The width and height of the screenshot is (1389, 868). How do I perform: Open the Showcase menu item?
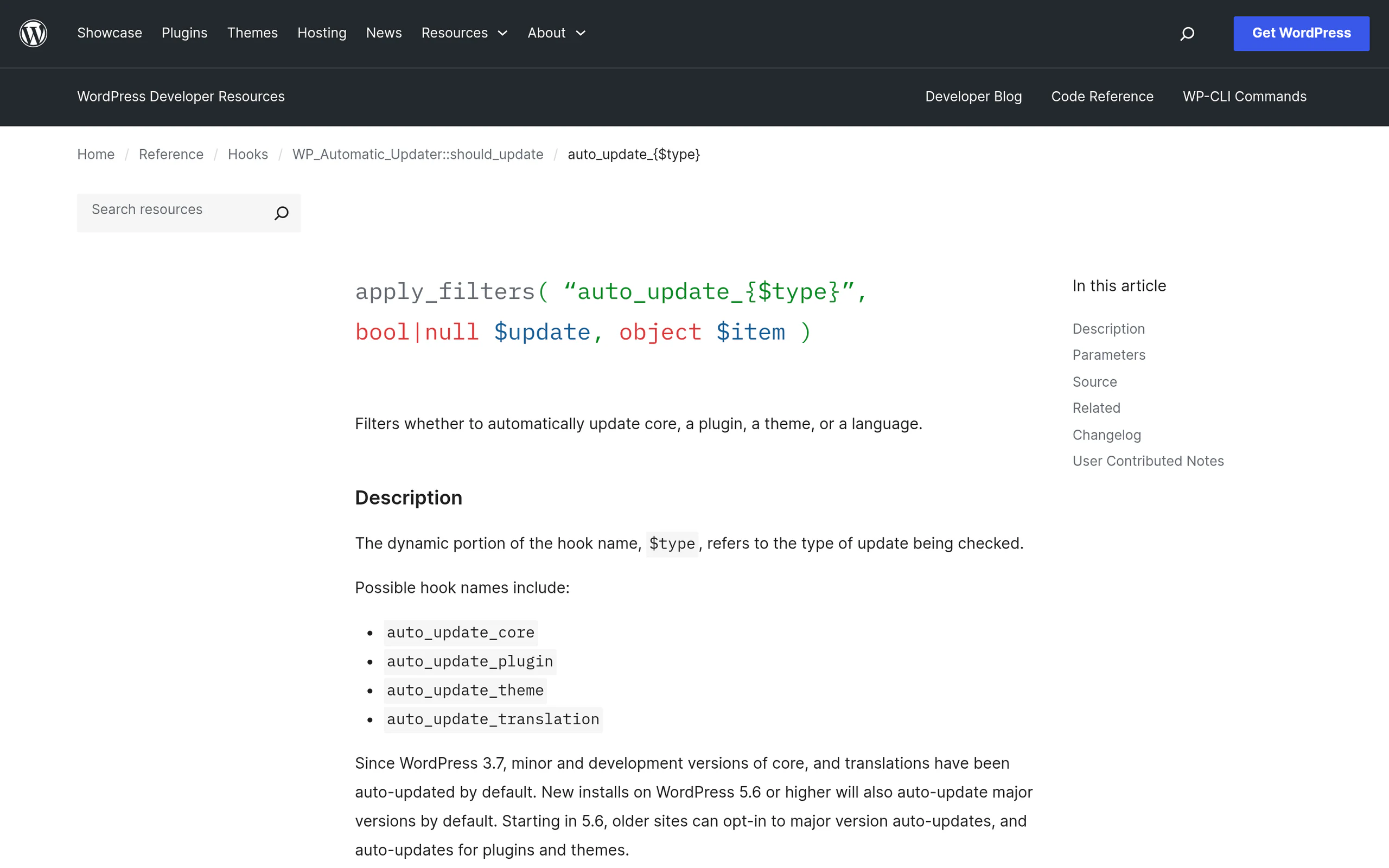click(x=110, y=33)
